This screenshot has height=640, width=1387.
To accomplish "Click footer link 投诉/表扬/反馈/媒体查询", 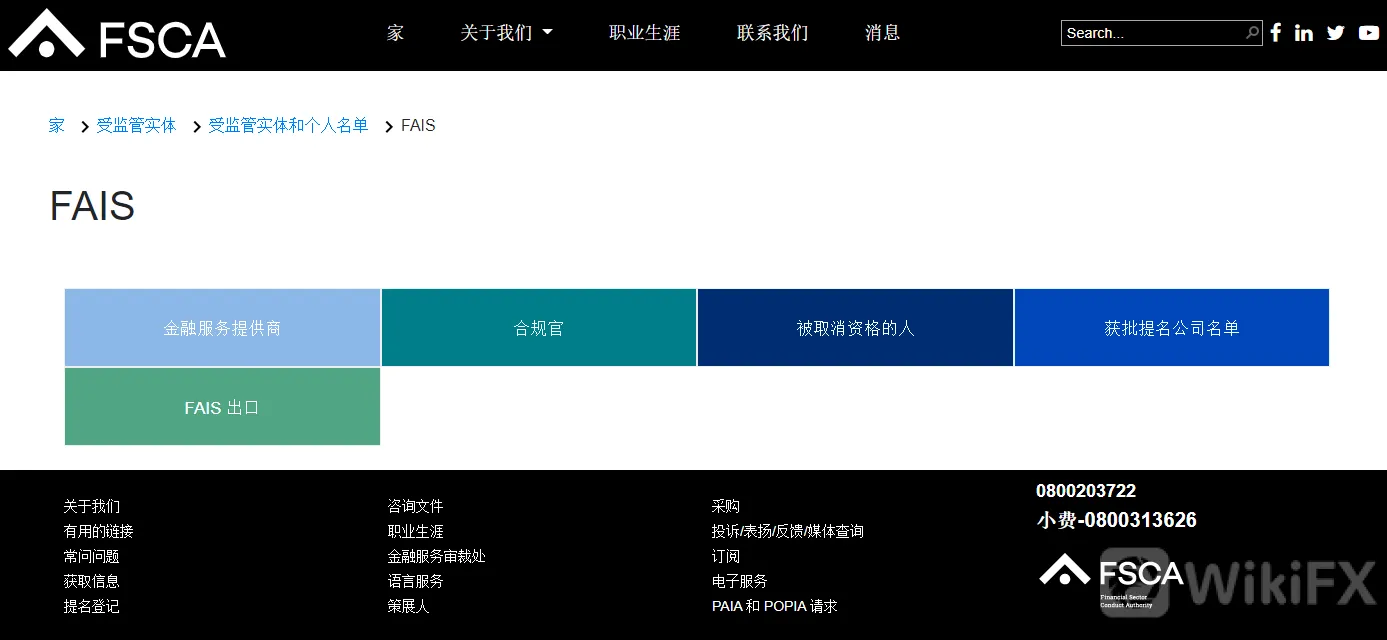I will (788, 532).
